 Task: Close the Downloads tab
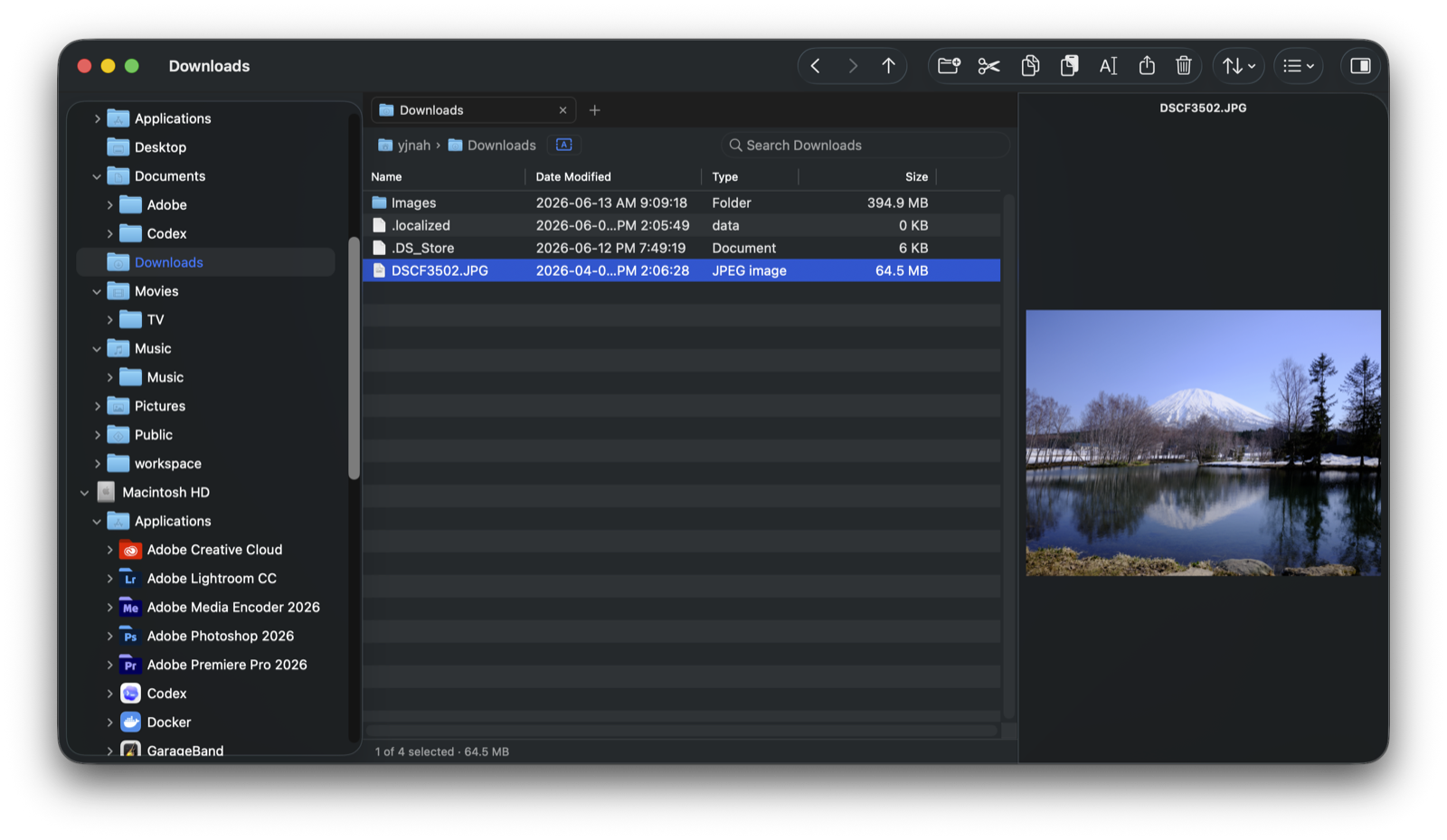click(563, 110)
